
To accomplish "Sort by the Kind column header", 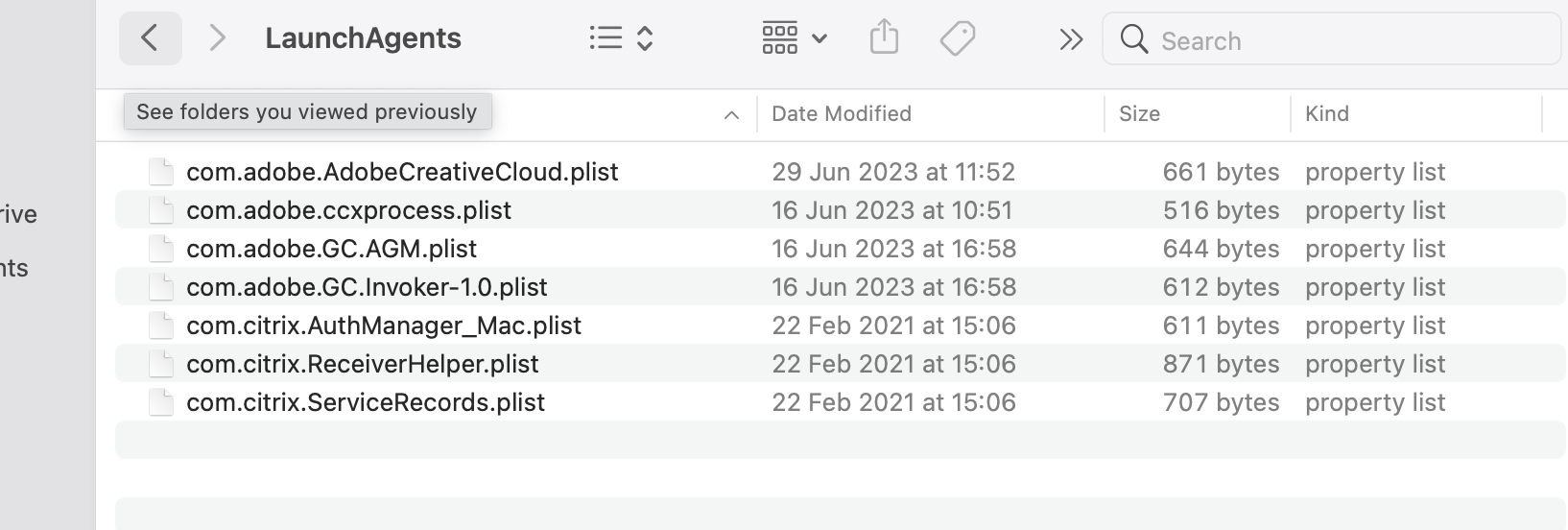I will coord(1326,113).
